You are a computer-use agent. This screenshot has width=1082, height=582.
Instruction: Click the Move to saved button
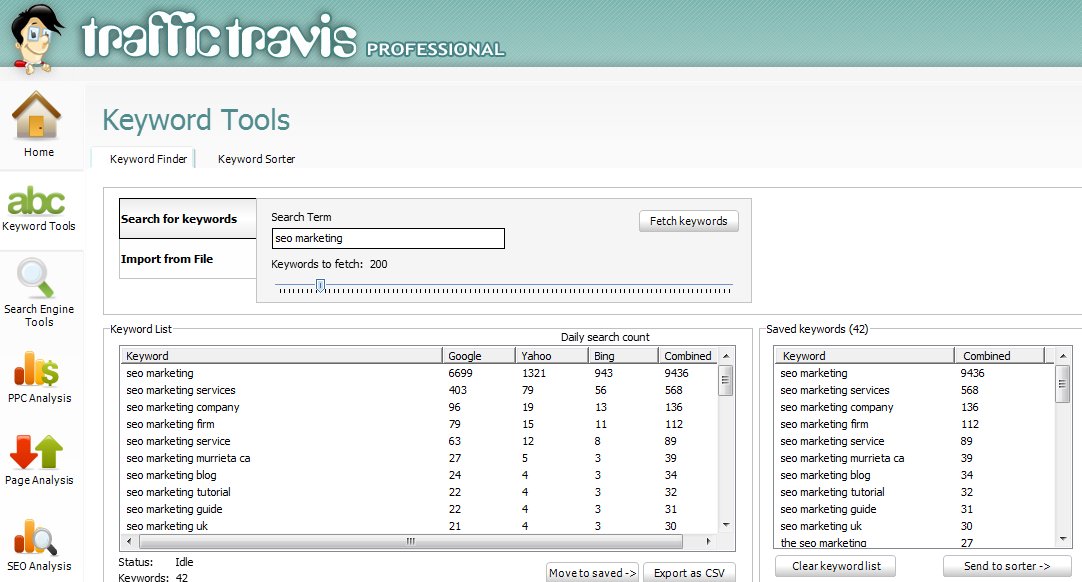pyautogui.click(x=592, y=573)
